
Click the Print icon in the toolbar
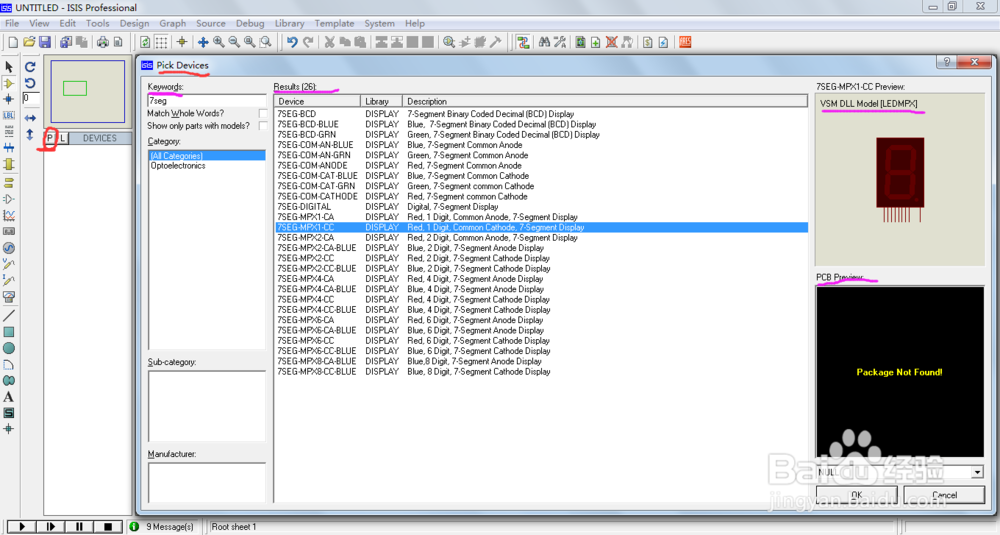pyautogui.click(x=102, y=43)
